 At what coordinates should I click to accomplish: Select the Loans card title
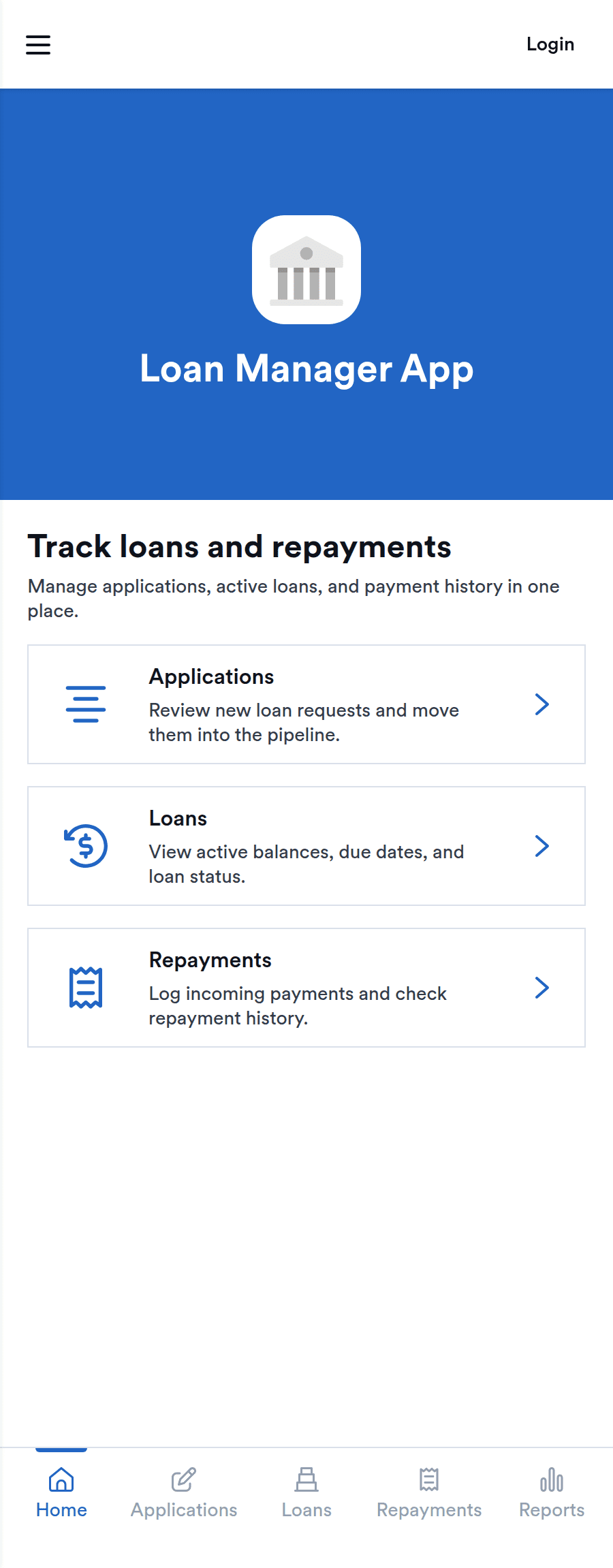click(178, 818)
